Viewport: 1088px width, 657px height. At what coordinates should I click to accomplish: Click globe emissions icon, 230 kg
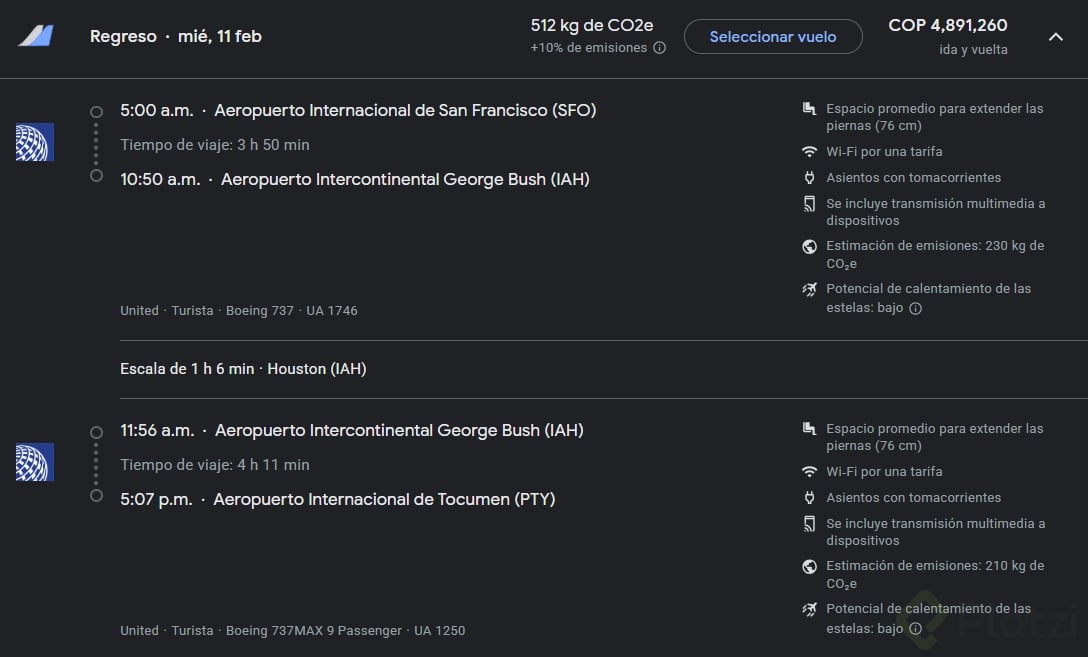[809, 246]
